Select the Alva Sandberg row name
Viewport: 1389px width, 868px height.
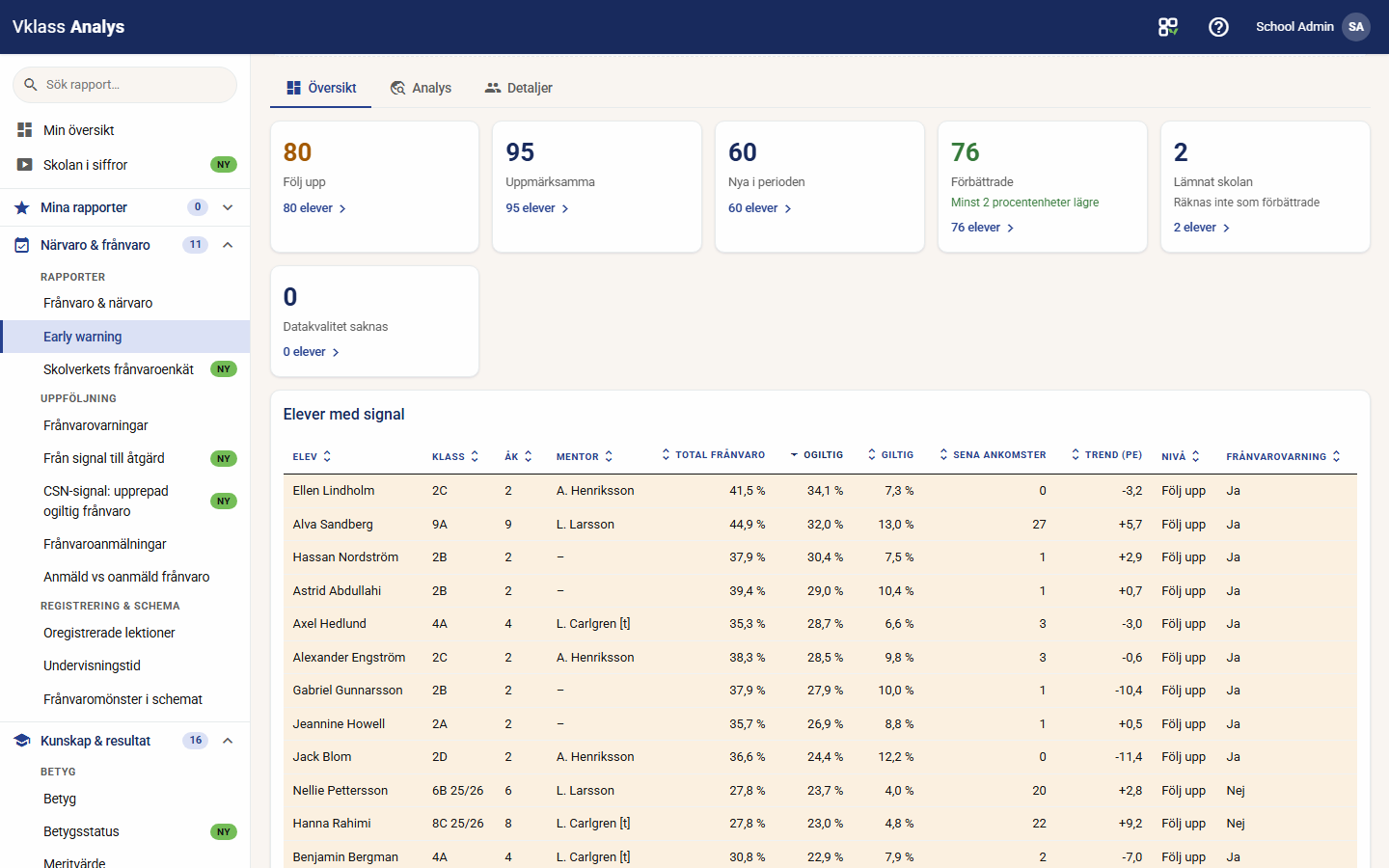333,525
